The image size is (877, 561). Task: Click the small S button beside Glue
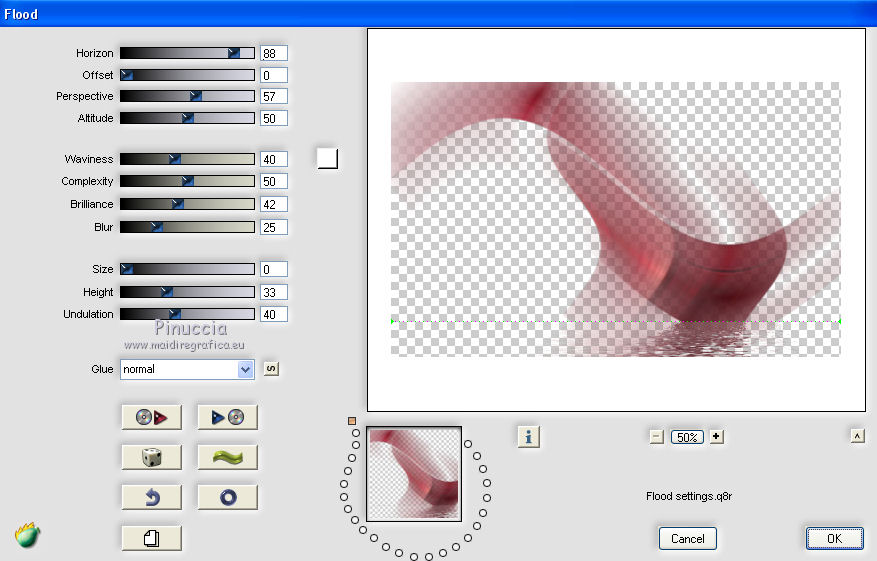[x=271, y=369]
